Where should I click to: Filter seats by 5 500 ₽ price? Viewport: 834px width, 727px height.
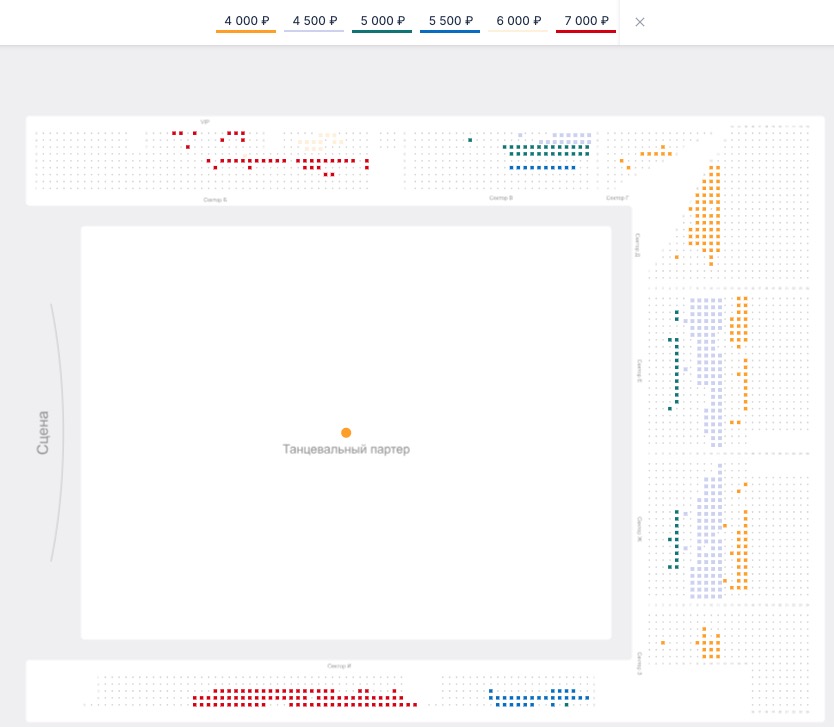[x=449, y=21]
